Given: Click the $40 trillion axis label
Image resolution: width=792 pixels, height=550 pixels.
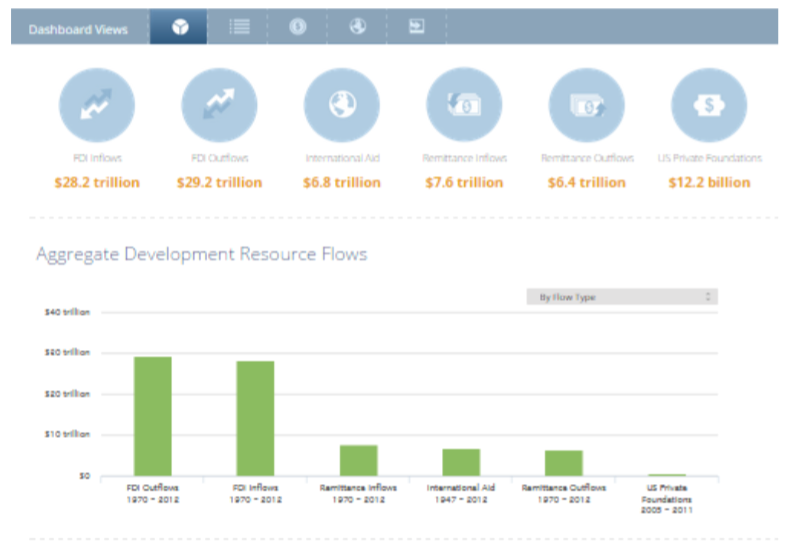Looking at the screenshot, I should click(x=67, y=312).
